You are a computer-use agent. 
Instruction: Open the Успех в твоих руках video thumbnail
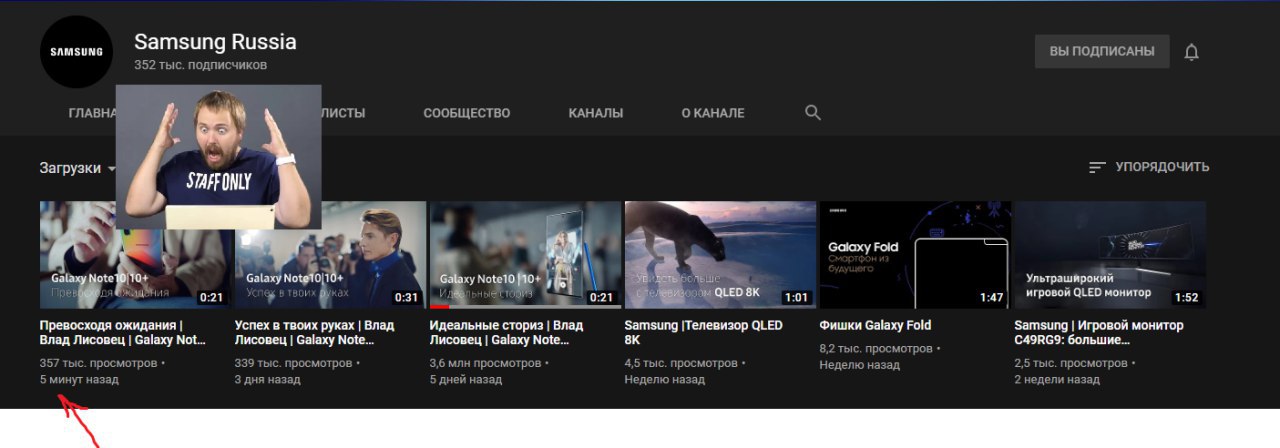point(331,254)
